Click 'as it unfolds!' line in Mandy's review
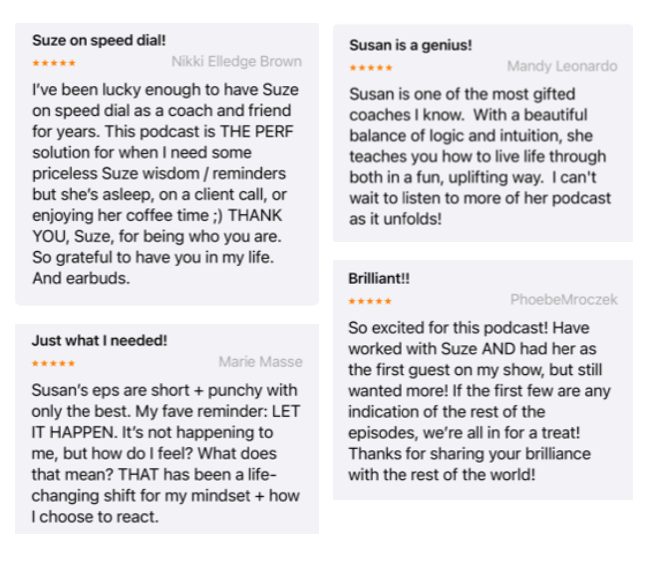 (x=395, y=219)
